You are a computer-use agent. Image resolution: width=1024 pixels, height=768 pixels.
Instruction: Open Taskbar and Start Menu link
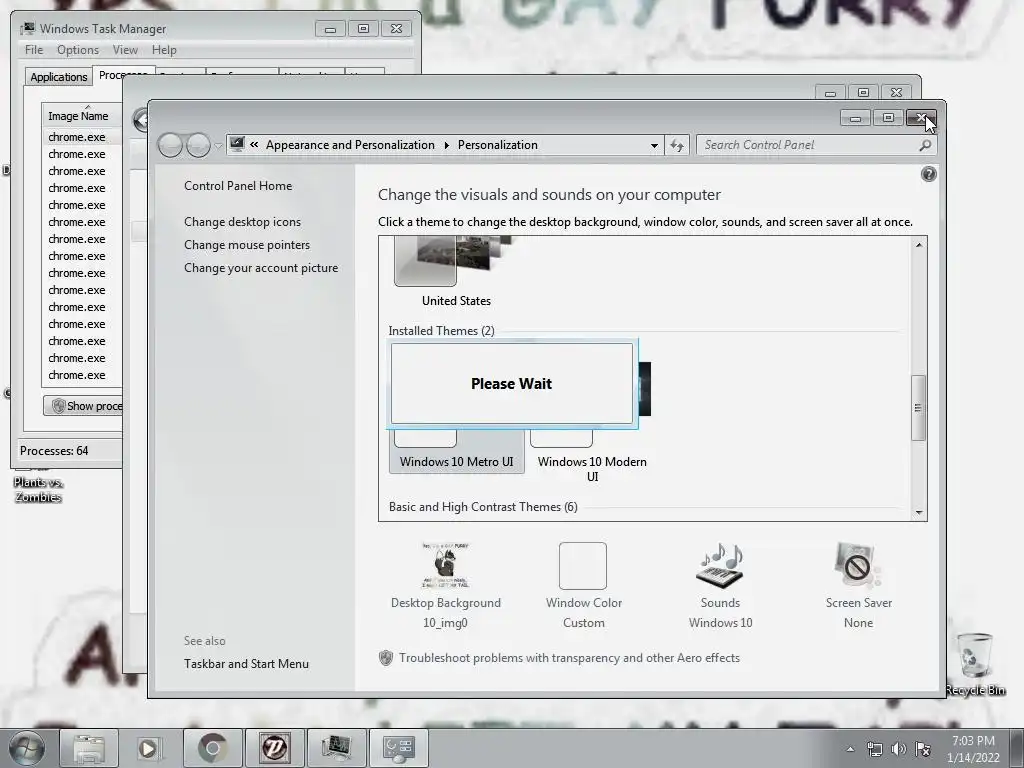coord(246,664)
